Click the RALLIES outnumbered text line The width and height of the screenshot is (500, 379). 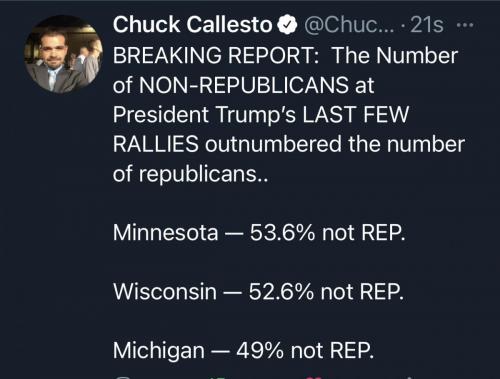pos(289,144)
